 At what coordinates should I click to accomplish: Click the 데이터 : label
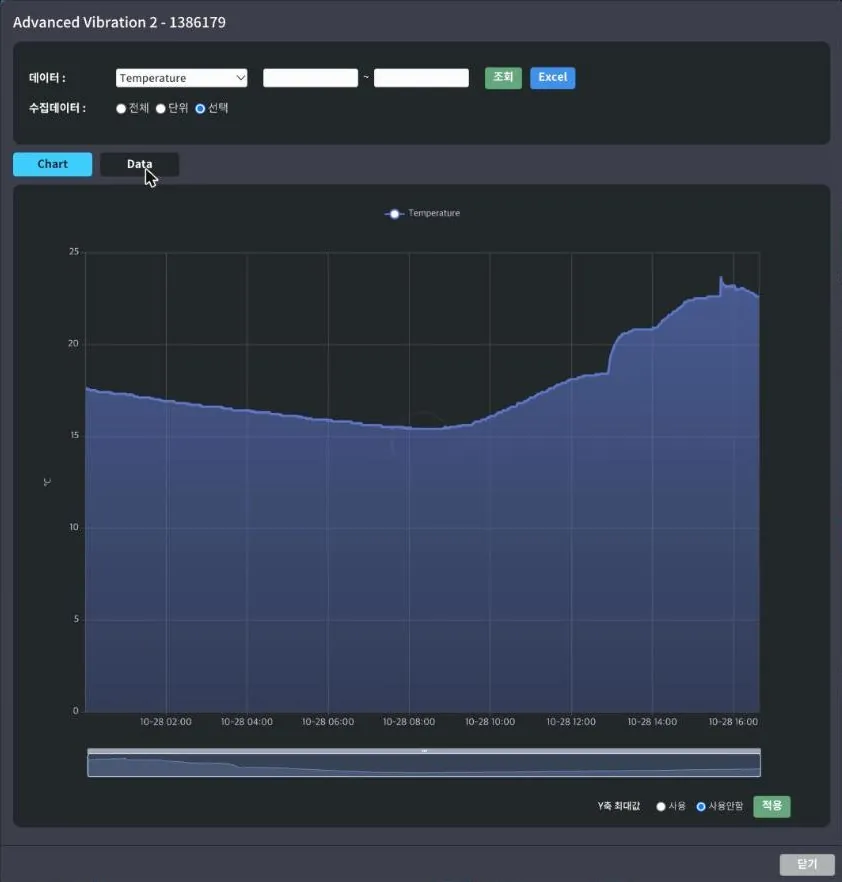click(47, 78)
